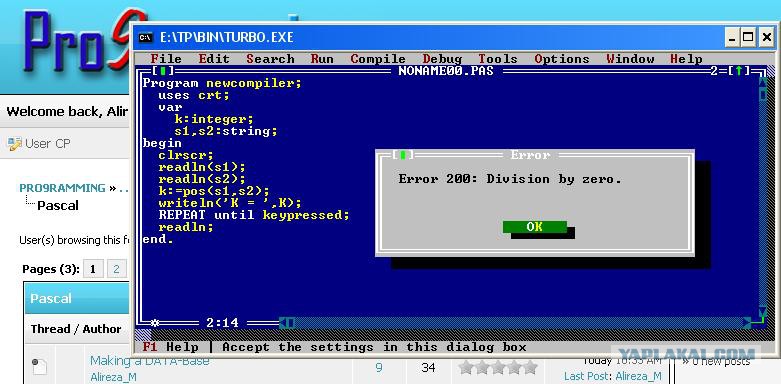Click the vertical scrollbar up arrow

click(x=762, y=82)
